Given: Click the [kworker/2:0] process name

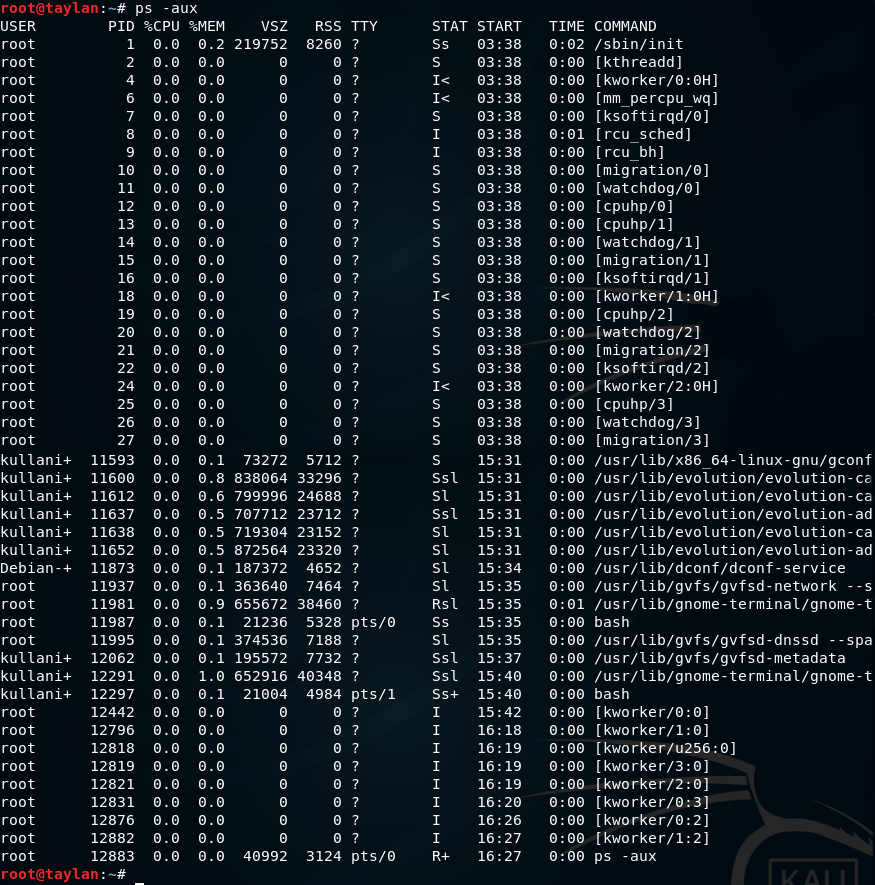Looking at the screenshot, I should click(652, 785).
